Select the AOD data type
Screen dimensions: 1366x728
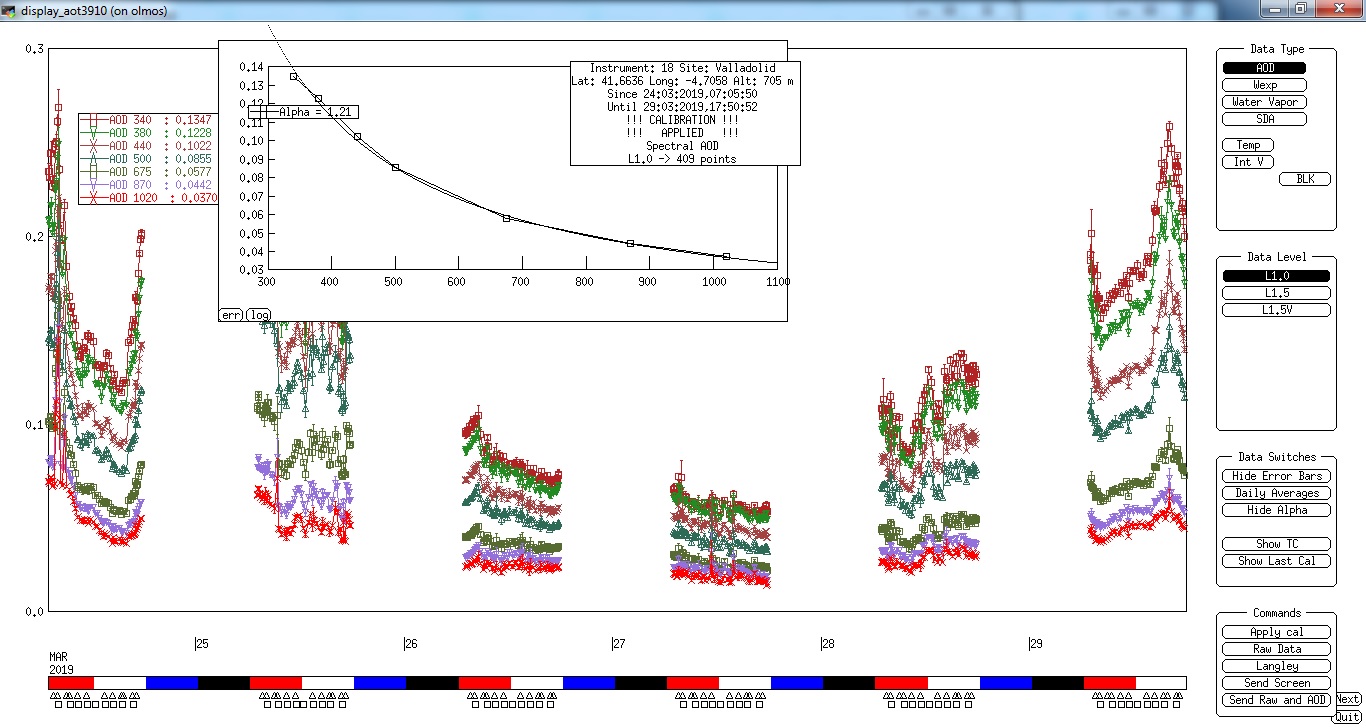tap(1264, 68)
